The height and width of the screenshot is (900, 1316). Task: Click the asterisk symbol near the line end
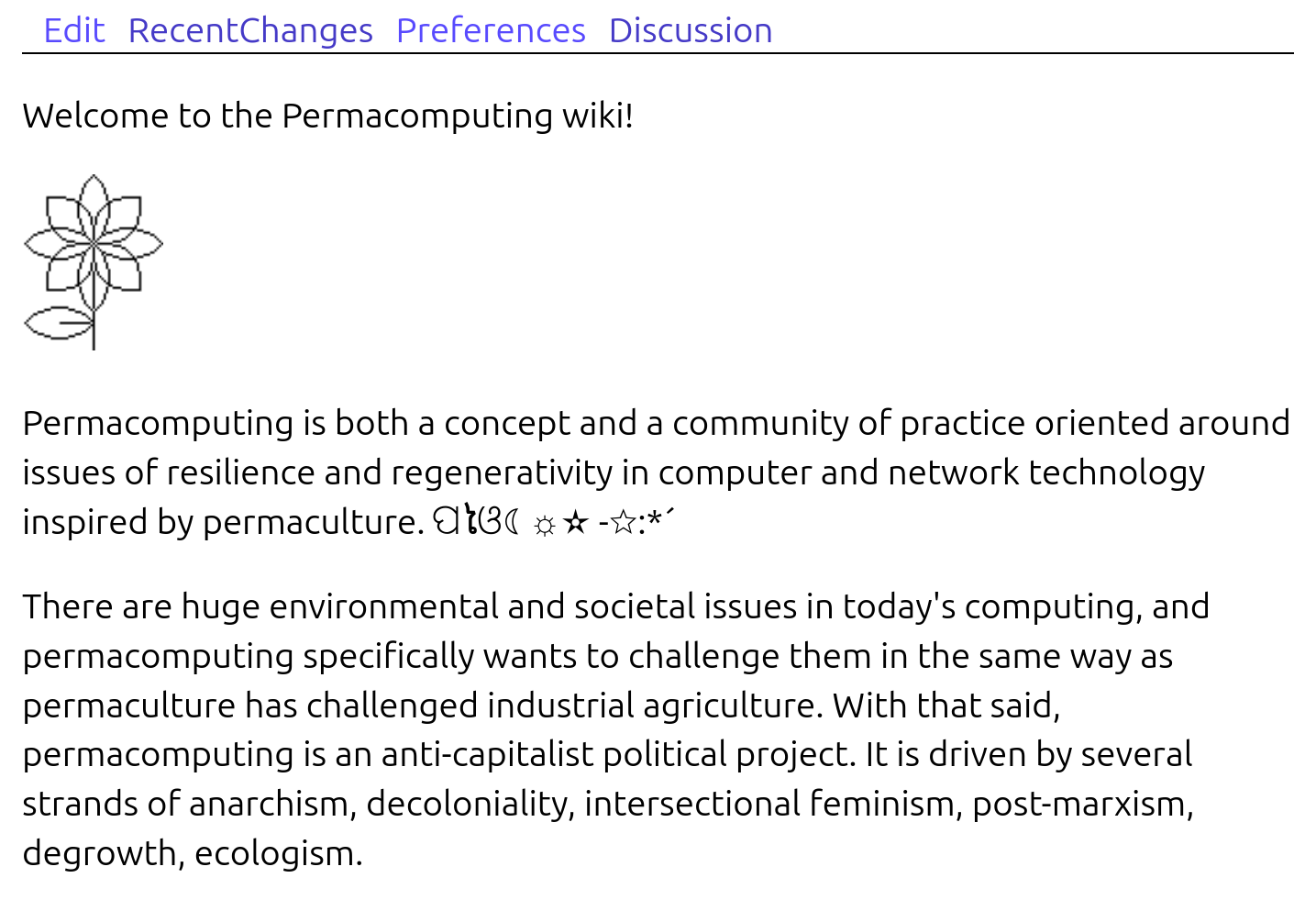click(655, 521)
